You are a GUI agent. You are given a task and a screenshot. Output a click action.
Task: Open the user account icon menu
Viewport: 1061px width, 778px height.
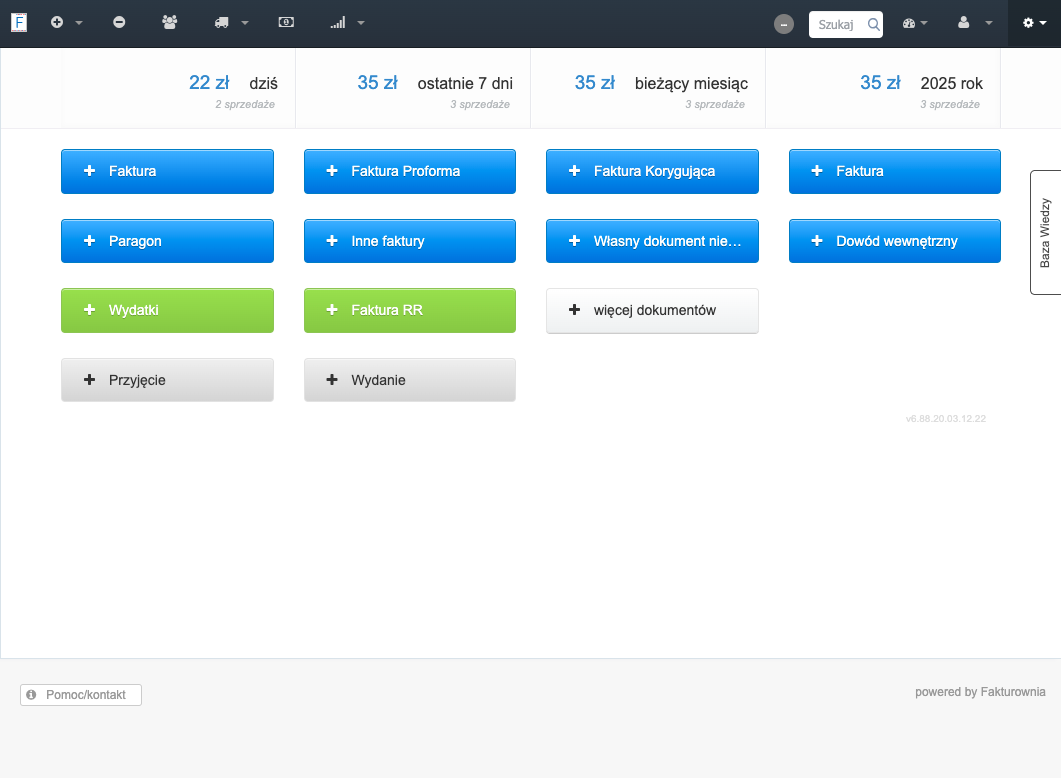(964, 22)
